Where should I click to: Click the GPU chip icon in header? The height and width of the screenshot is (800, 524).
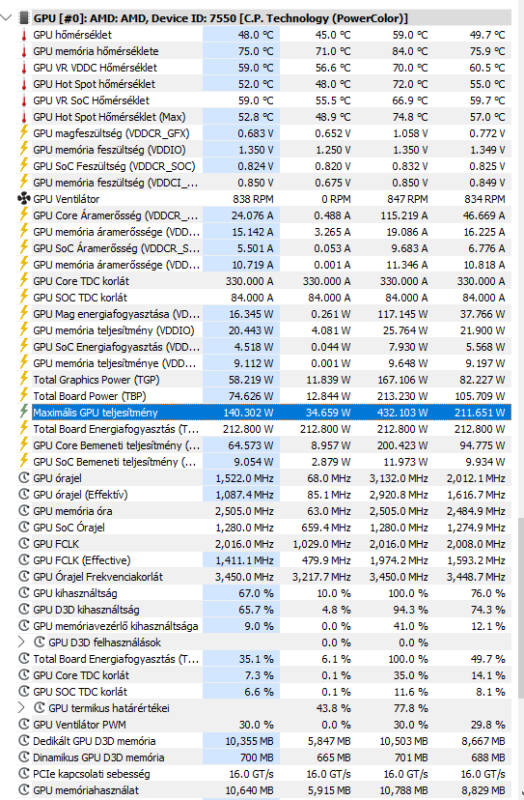pyautogui.click(x=23, y=18)
